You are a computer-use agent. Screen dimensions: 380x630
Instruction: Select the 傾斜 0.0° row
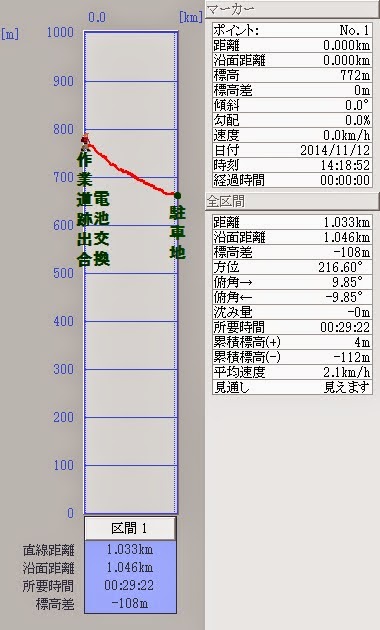[292, 105]
